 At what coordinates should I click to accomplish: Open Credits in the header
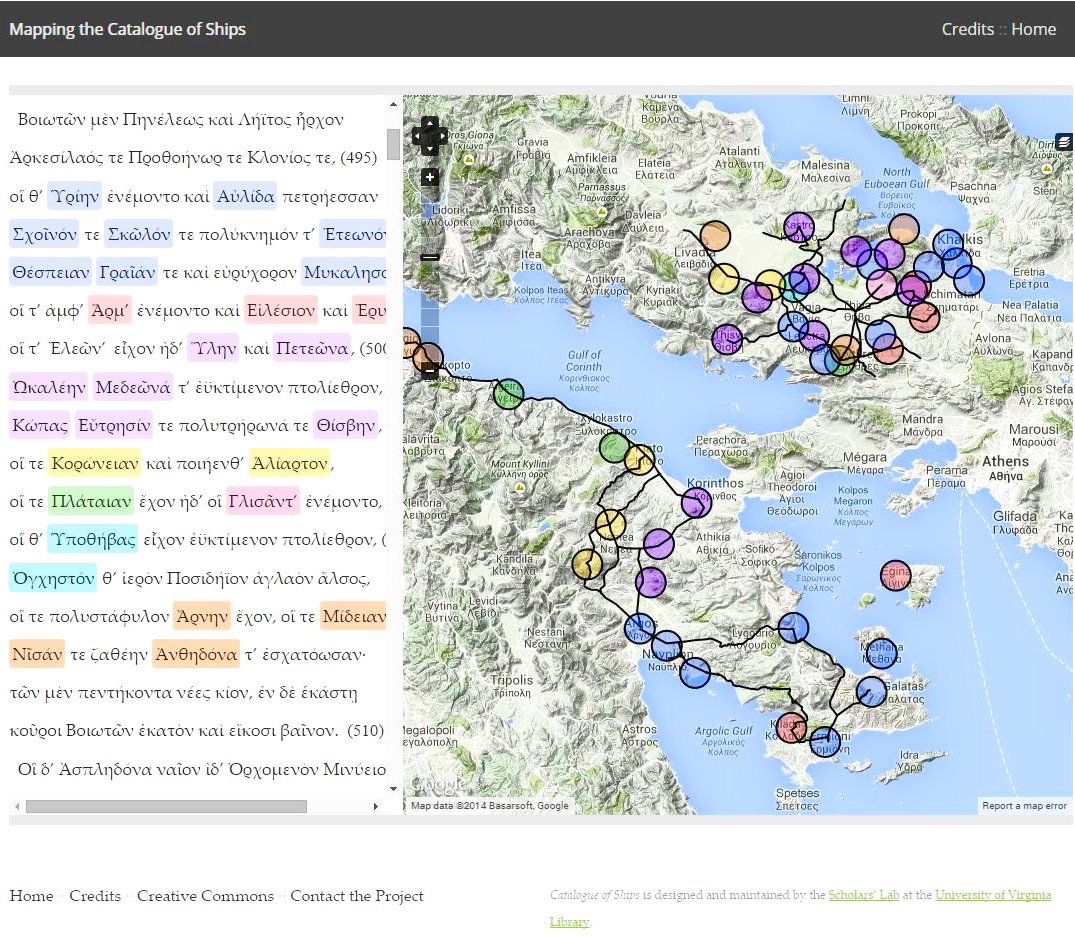click(x=967, y=29)
